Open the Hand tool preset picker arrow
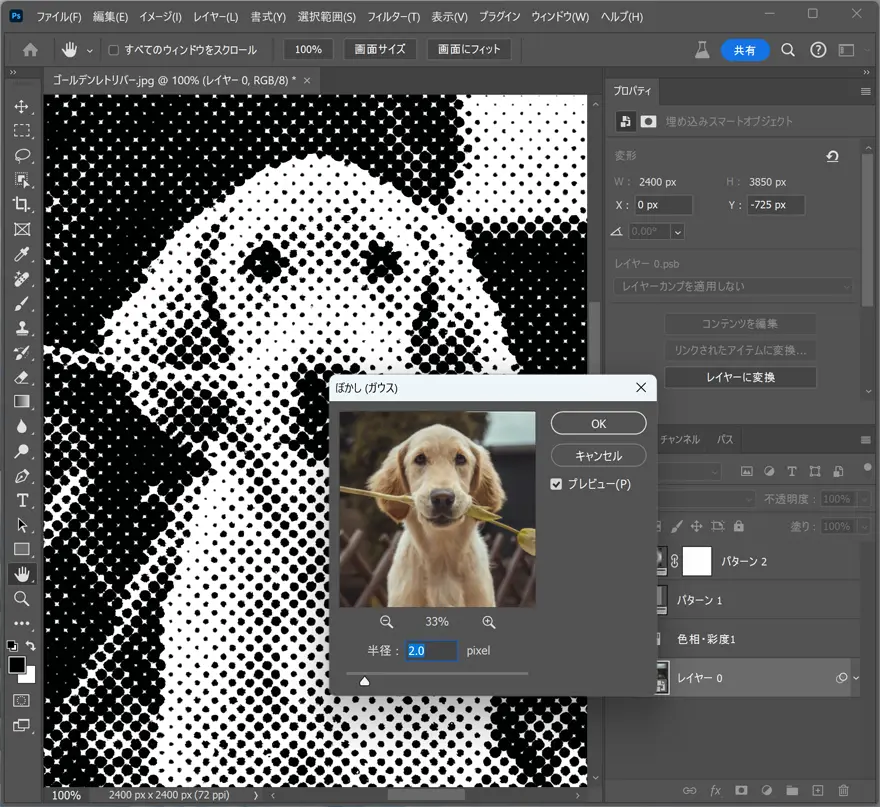The height and width of the screenshot is (807, 880). pyautogui.click(x=89, y=51)
